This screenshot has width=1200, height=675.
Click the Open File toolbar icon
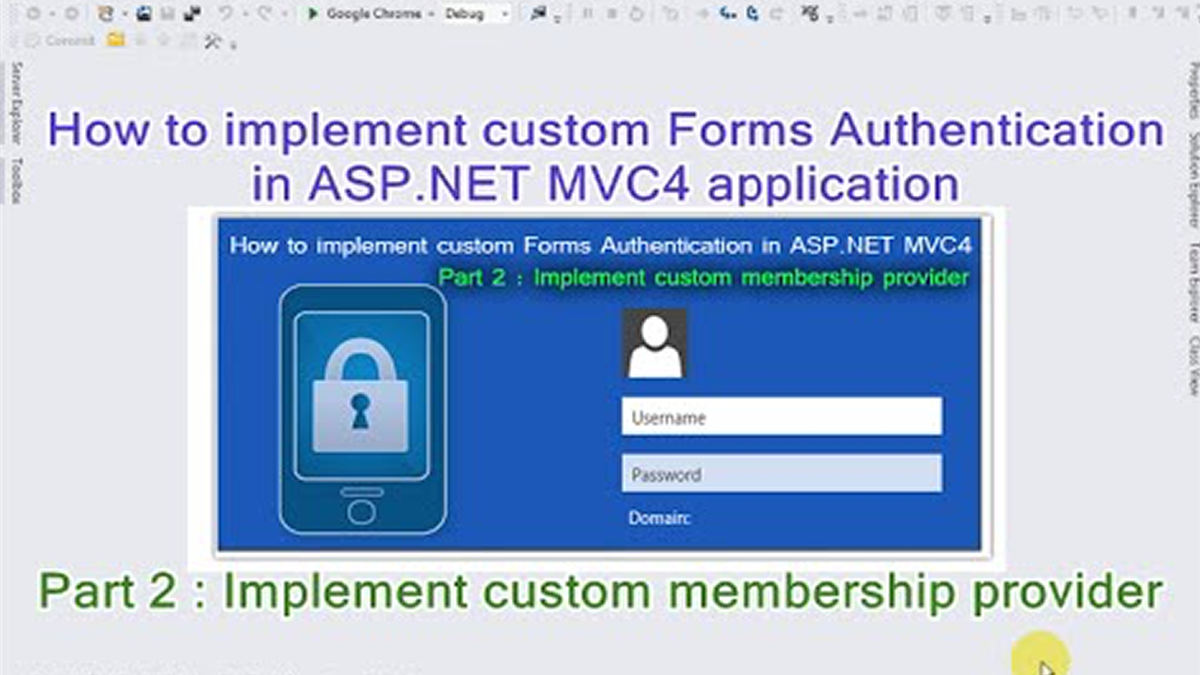(x=144, y=14)
